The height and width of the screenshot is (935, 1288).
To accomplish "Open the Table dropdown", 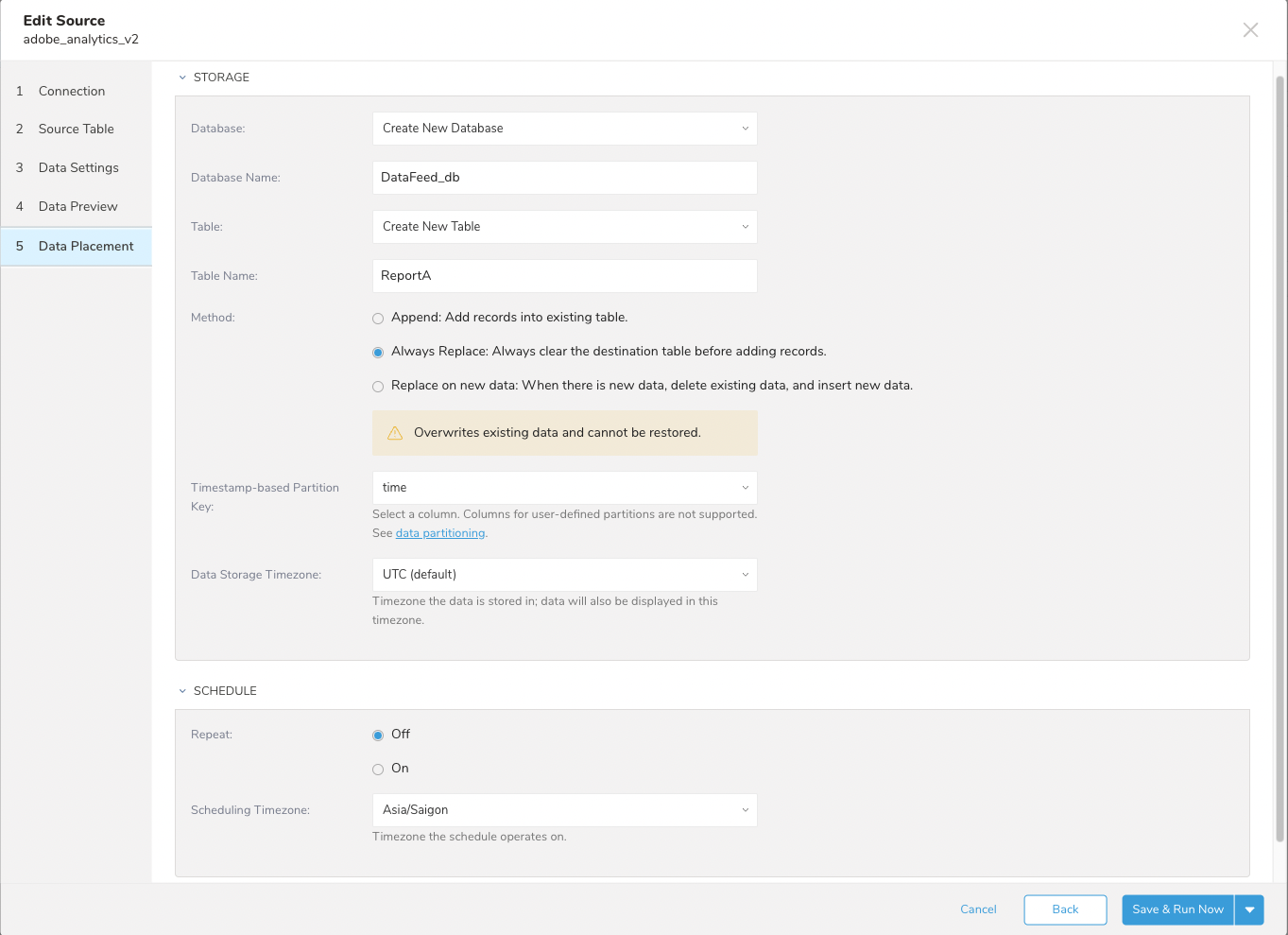I will click(564, 227).
